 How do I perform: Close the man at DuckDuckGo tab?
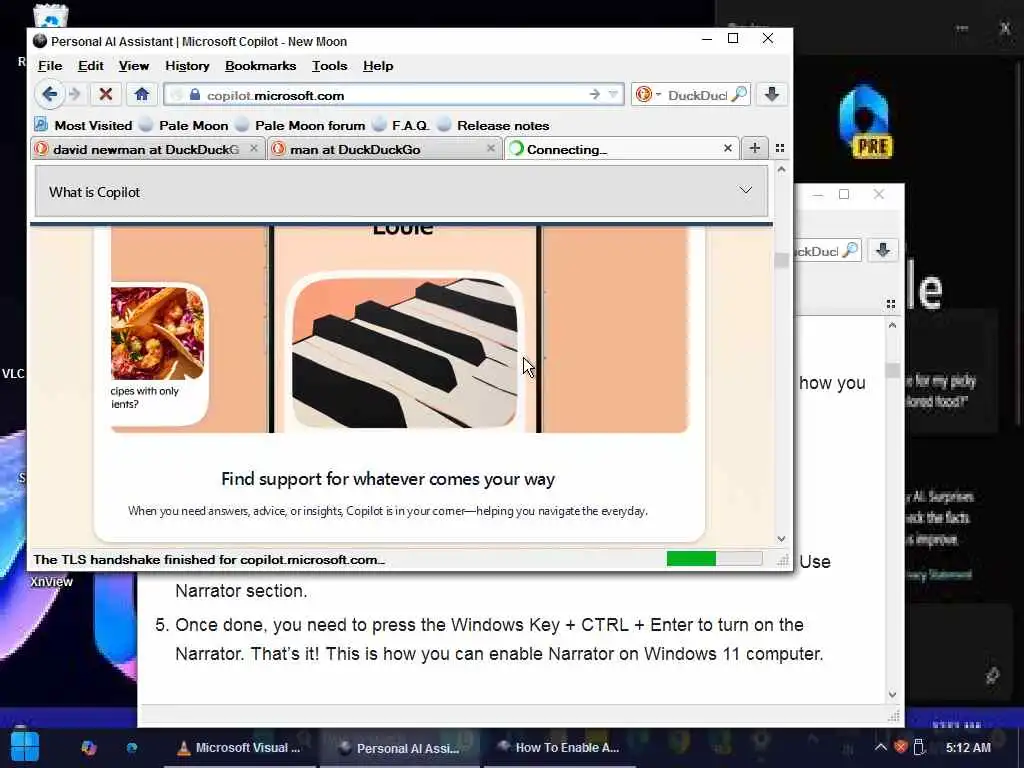pos(490,149)
